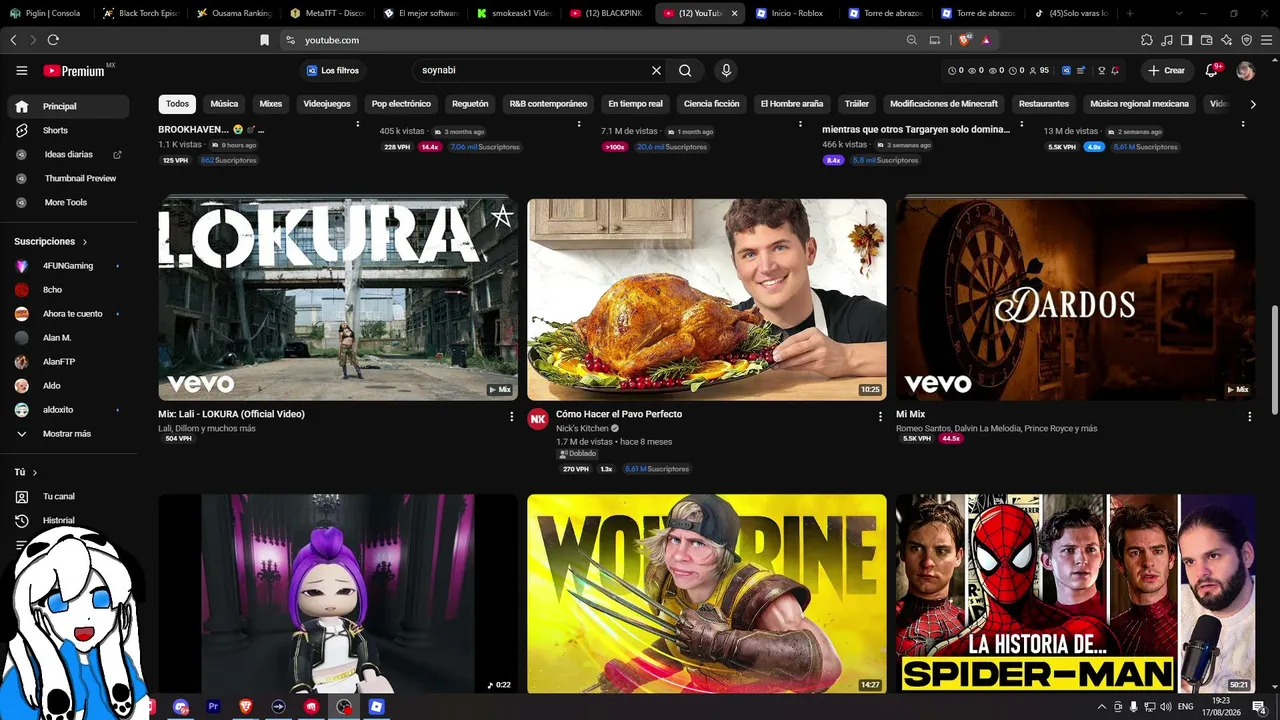
Task: Select the Todos filter chip
Action: pyautogui.click(x=177, y=104)
